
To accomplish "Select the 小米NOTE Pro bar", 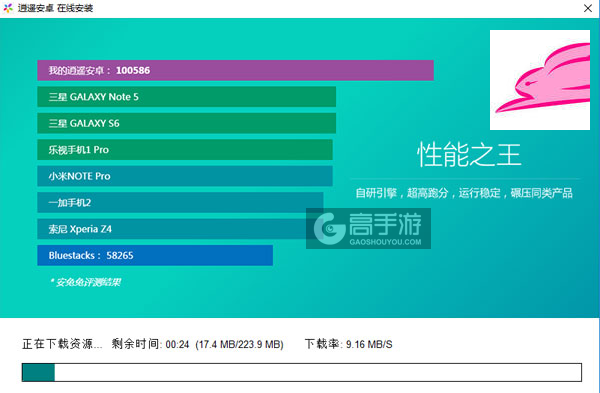I will (185, 176).
